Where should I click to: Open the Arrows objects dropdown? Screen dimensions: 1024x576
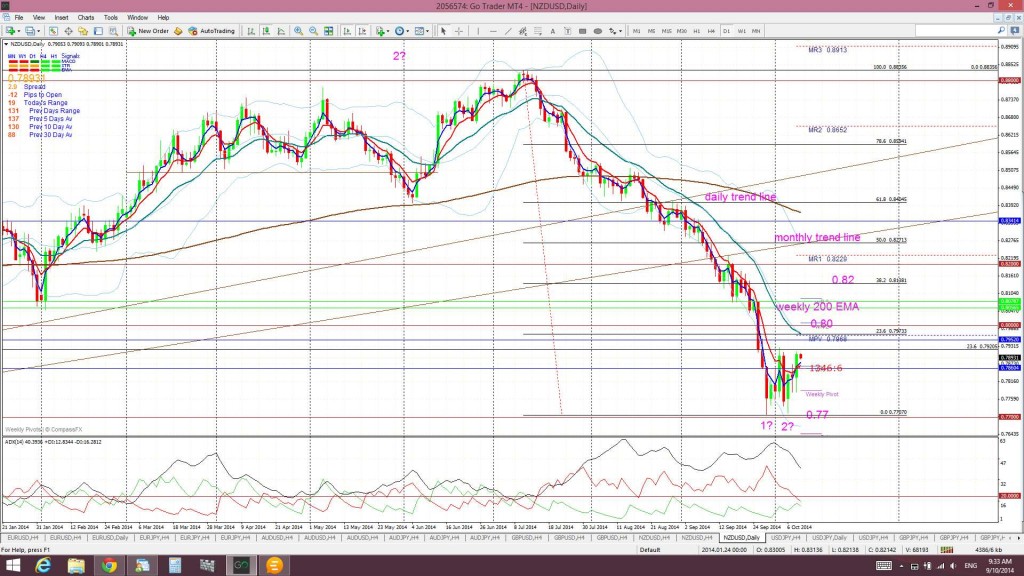pos(615,31)
